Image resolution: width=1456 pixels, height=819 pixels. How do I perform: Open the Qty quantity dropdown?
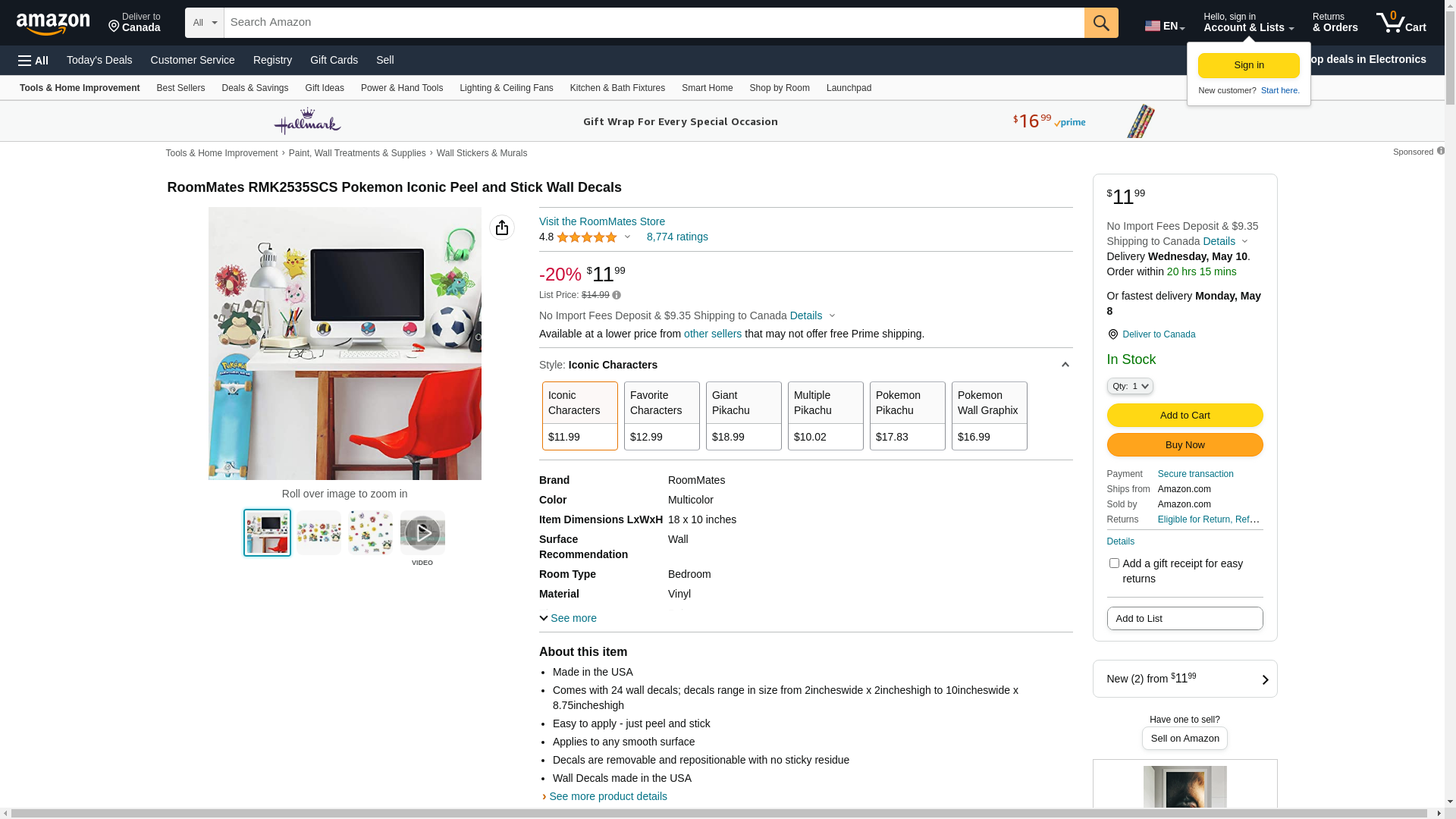[1129, 387]
